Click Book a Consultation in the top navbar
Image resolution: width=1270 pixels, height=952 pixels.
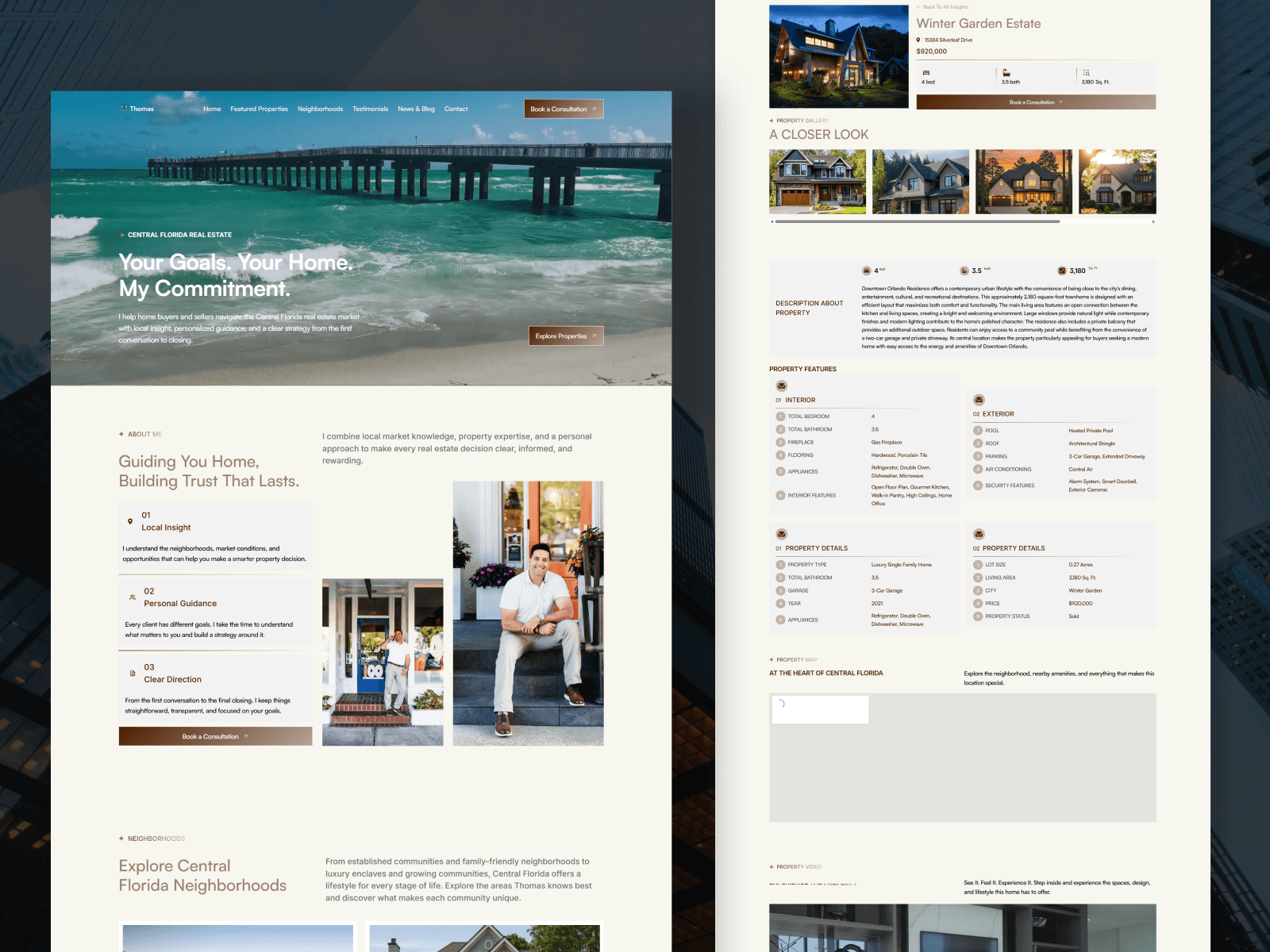pos(564,109)
